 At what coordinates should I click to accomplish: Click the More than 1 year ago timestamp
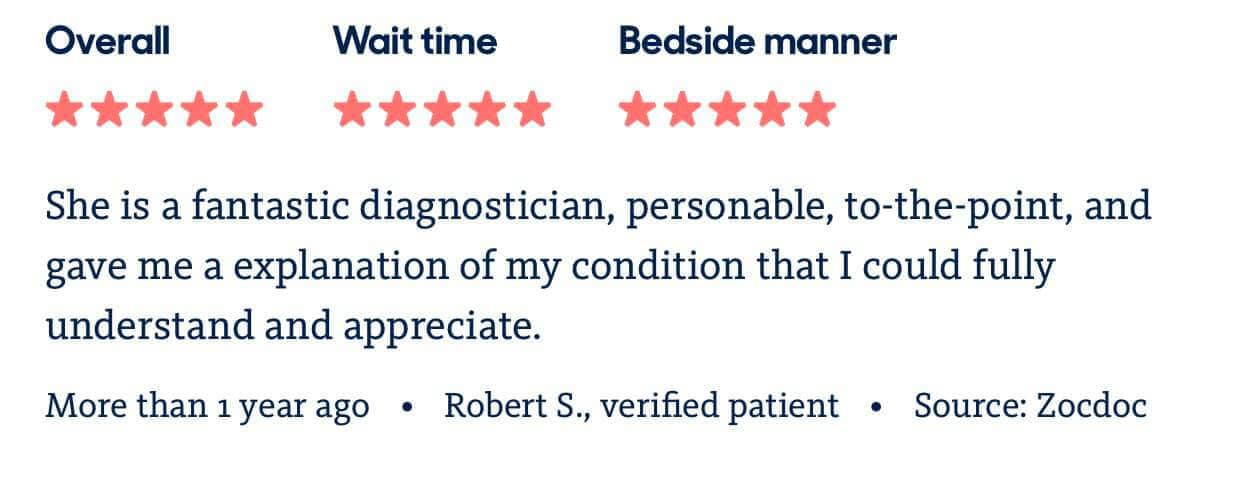tap(207, 407)
